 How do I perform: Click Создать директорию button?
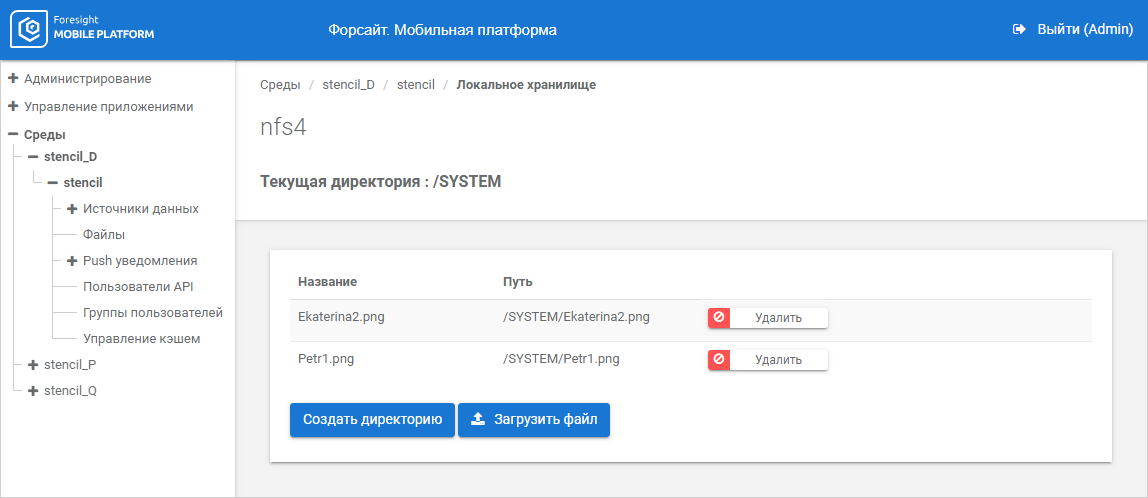click(372, 420)
